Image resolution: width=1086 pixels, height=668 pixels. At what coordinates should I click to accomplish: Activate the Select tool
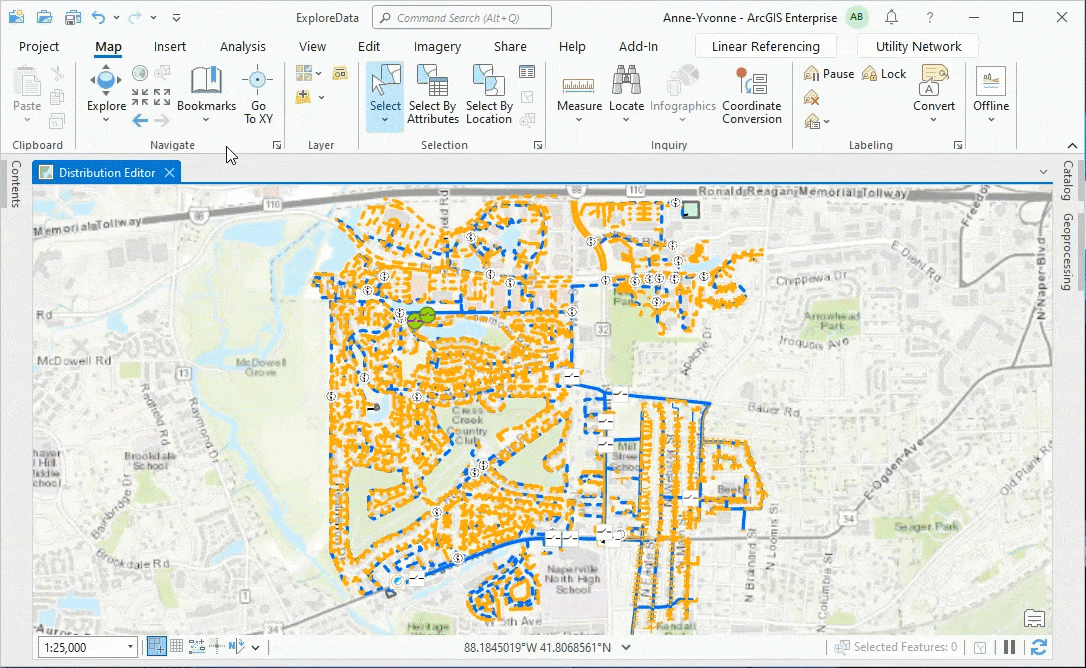[x=385, y=89]
